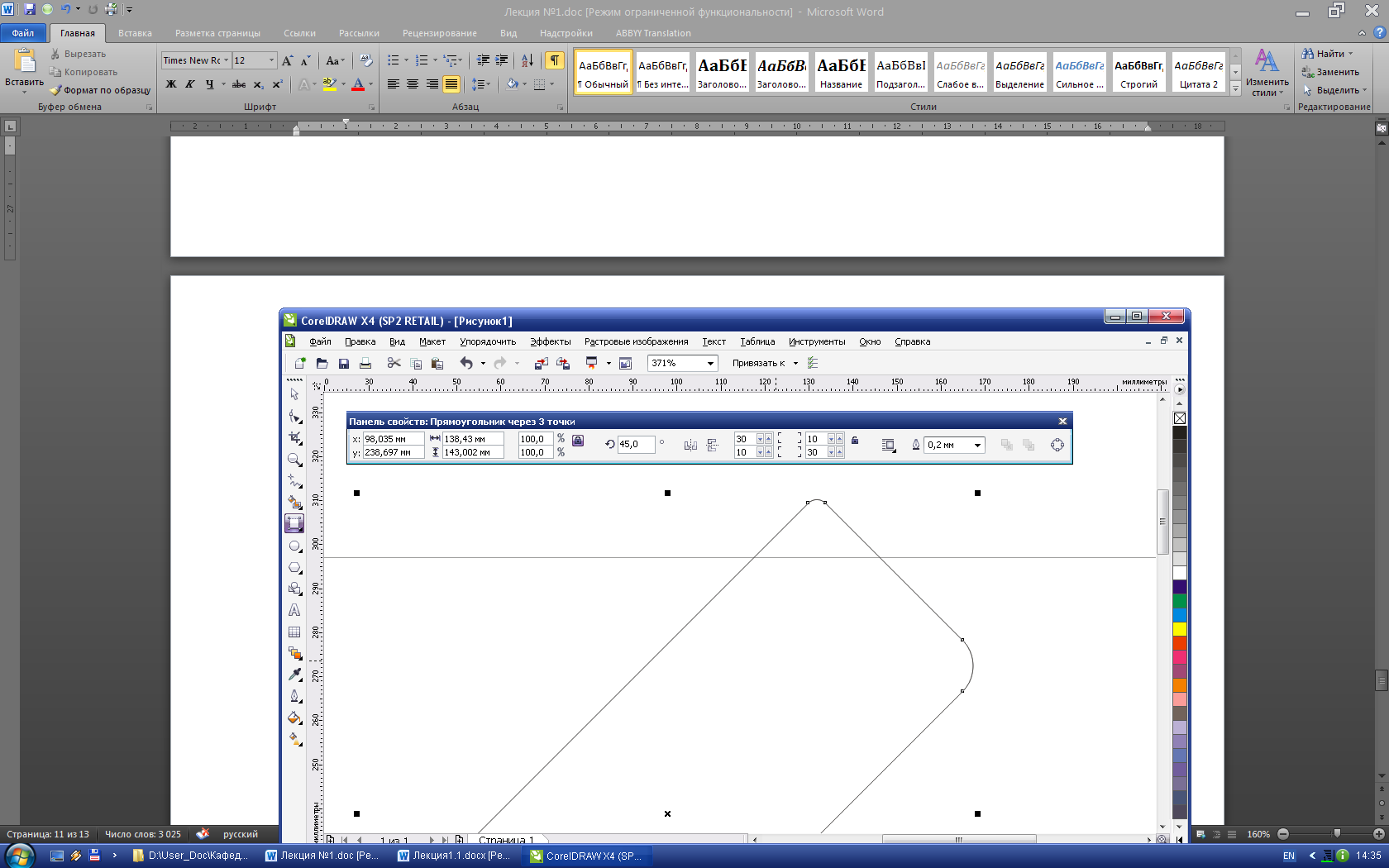The height and width of the screenshot is (868, 1389).
Task: Open the font size dropdown showing 12
Action: 271,60
